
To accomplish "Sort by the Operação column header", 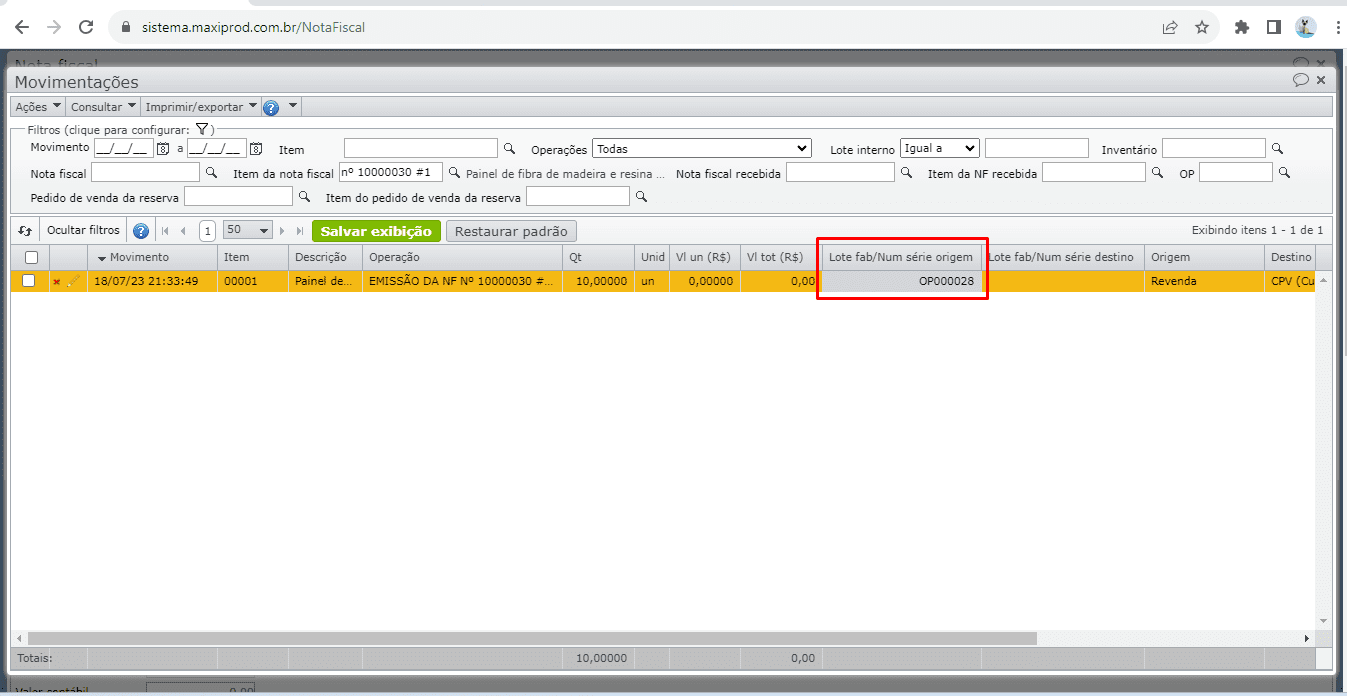I will 462,258.
